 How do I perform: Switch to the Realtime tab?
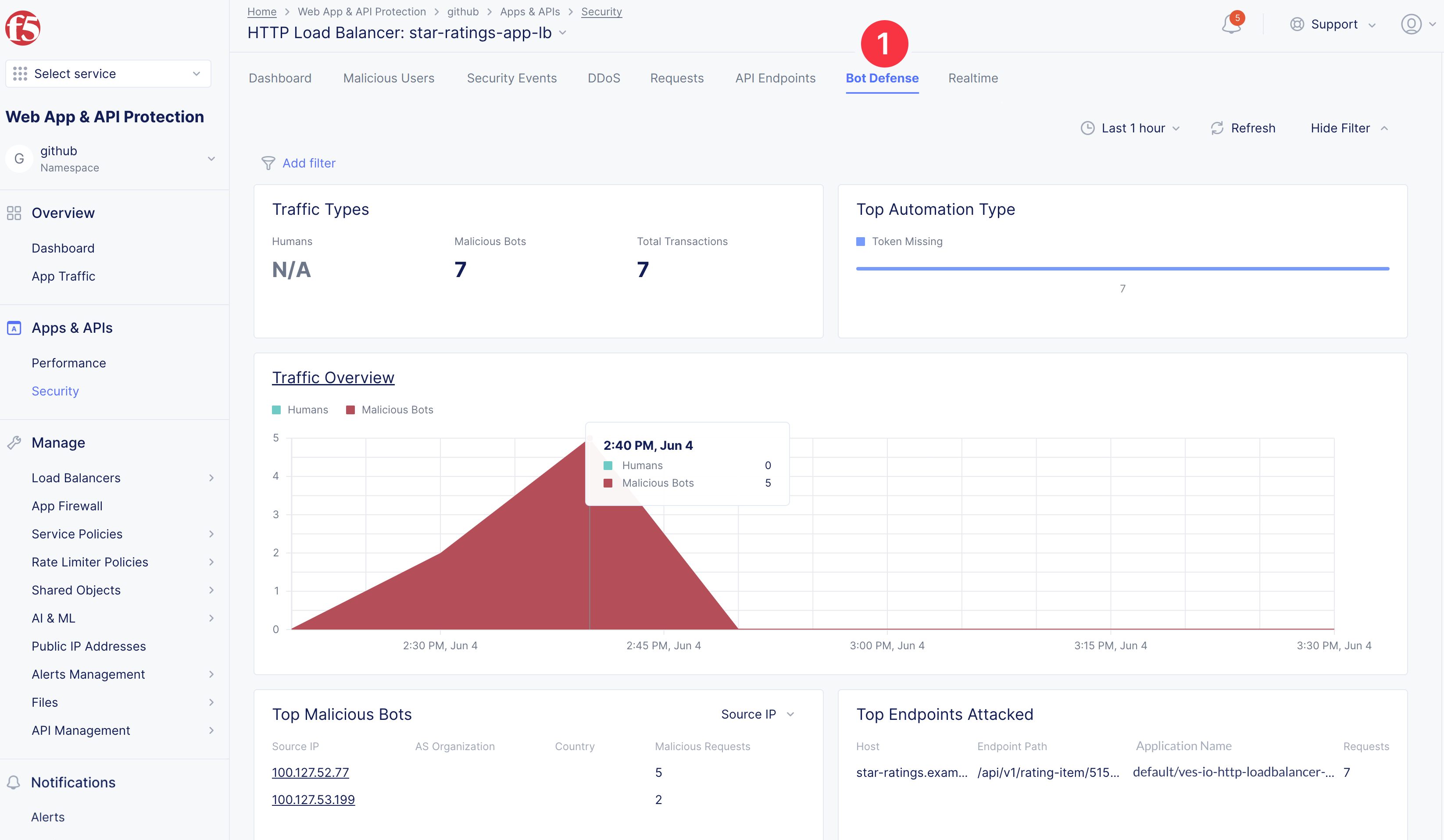point(972,78)
